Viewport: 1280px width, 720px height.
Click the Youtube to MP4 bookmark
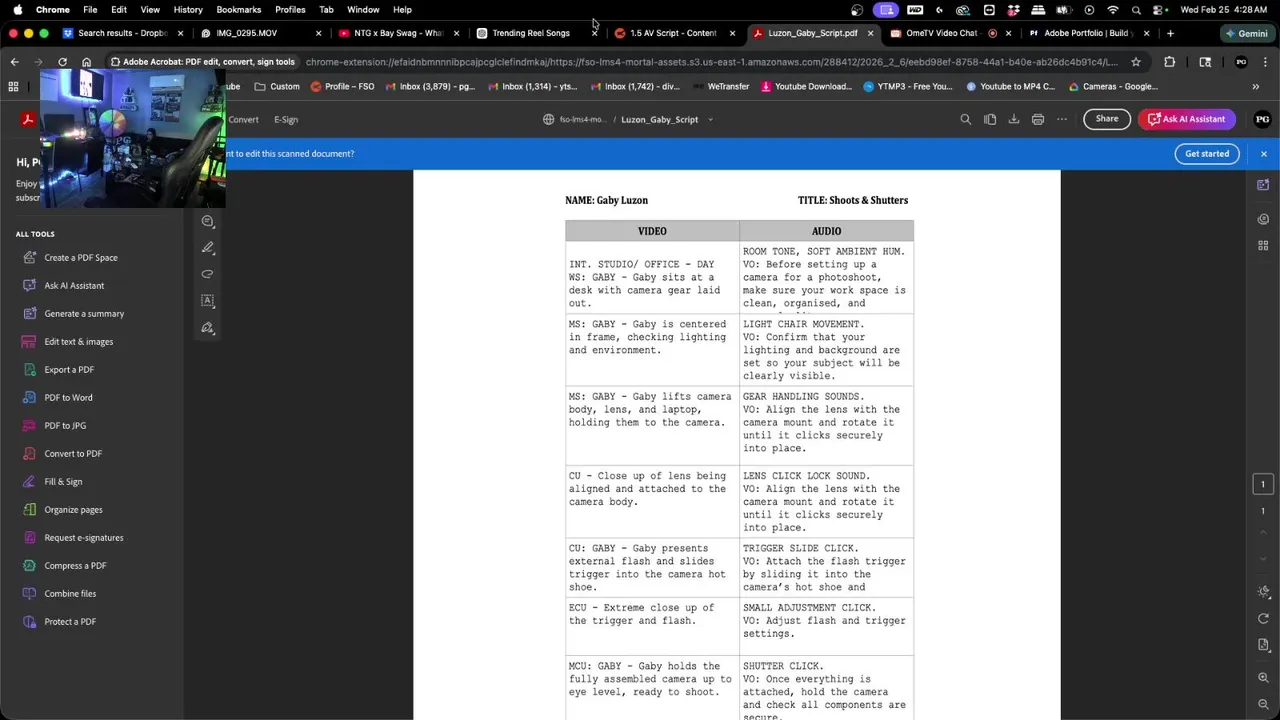tap(1010, 86)
